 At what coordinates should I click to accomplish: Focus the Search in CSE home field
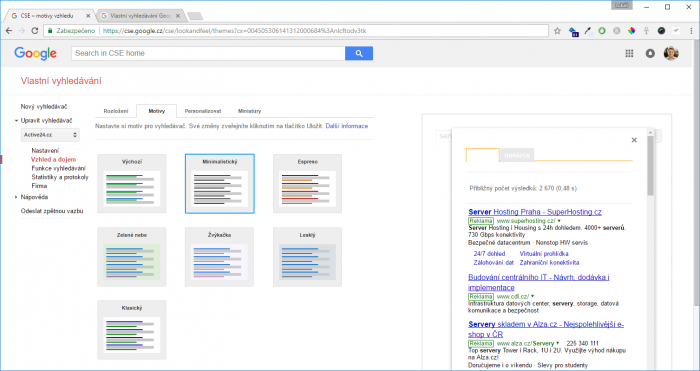[x=208, y=53]
